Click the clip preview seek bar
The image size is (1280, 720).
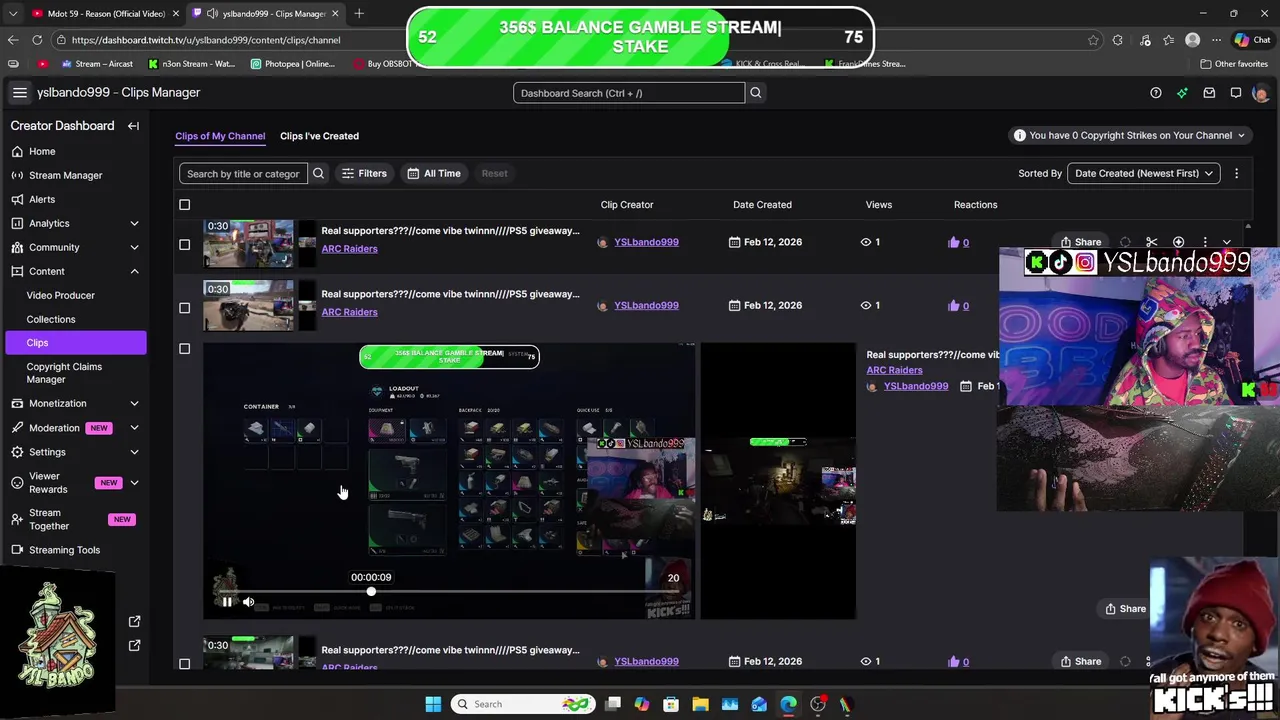(450, 592)
